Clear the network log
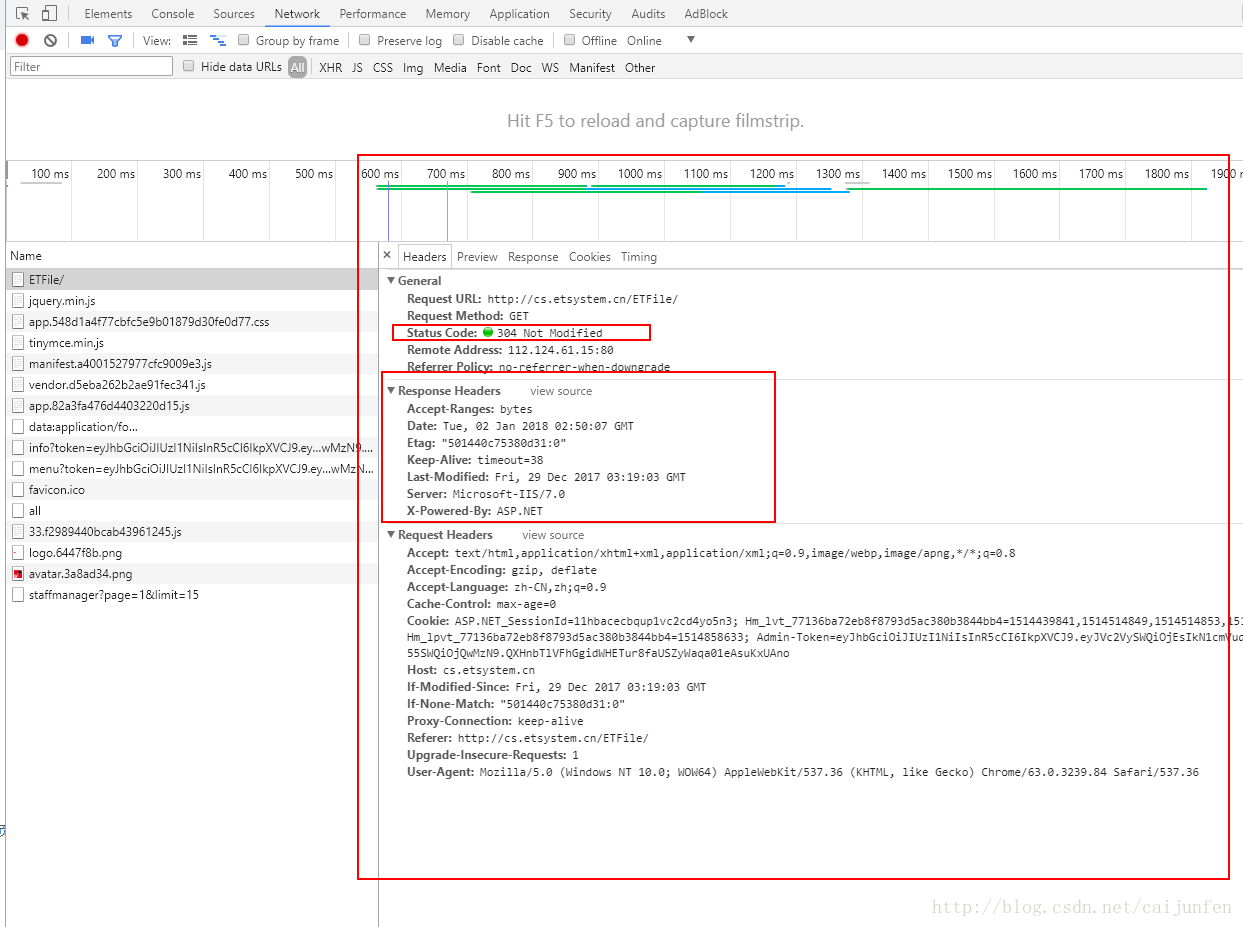The width and height of the screenshot is (1243, 927). tap(50, 40)
